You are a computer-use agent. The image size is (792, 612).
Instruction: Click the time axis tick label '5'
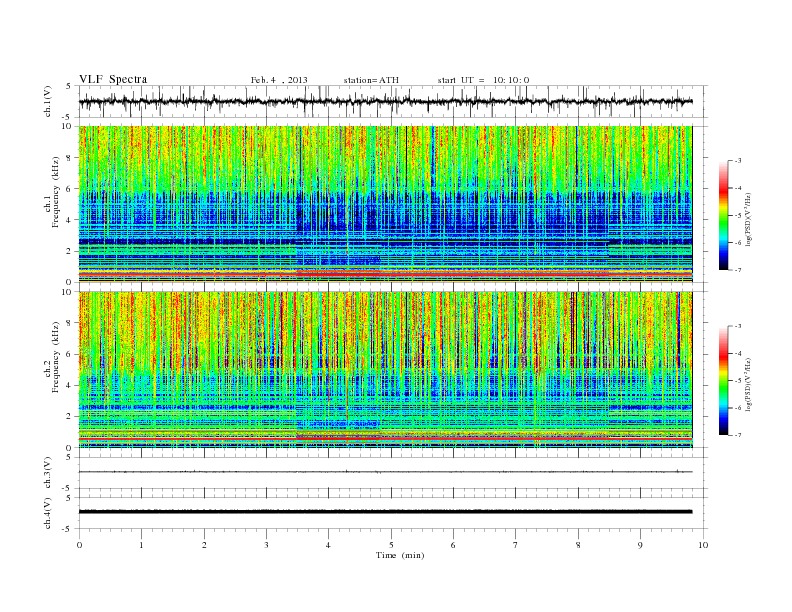coord(391,545)
